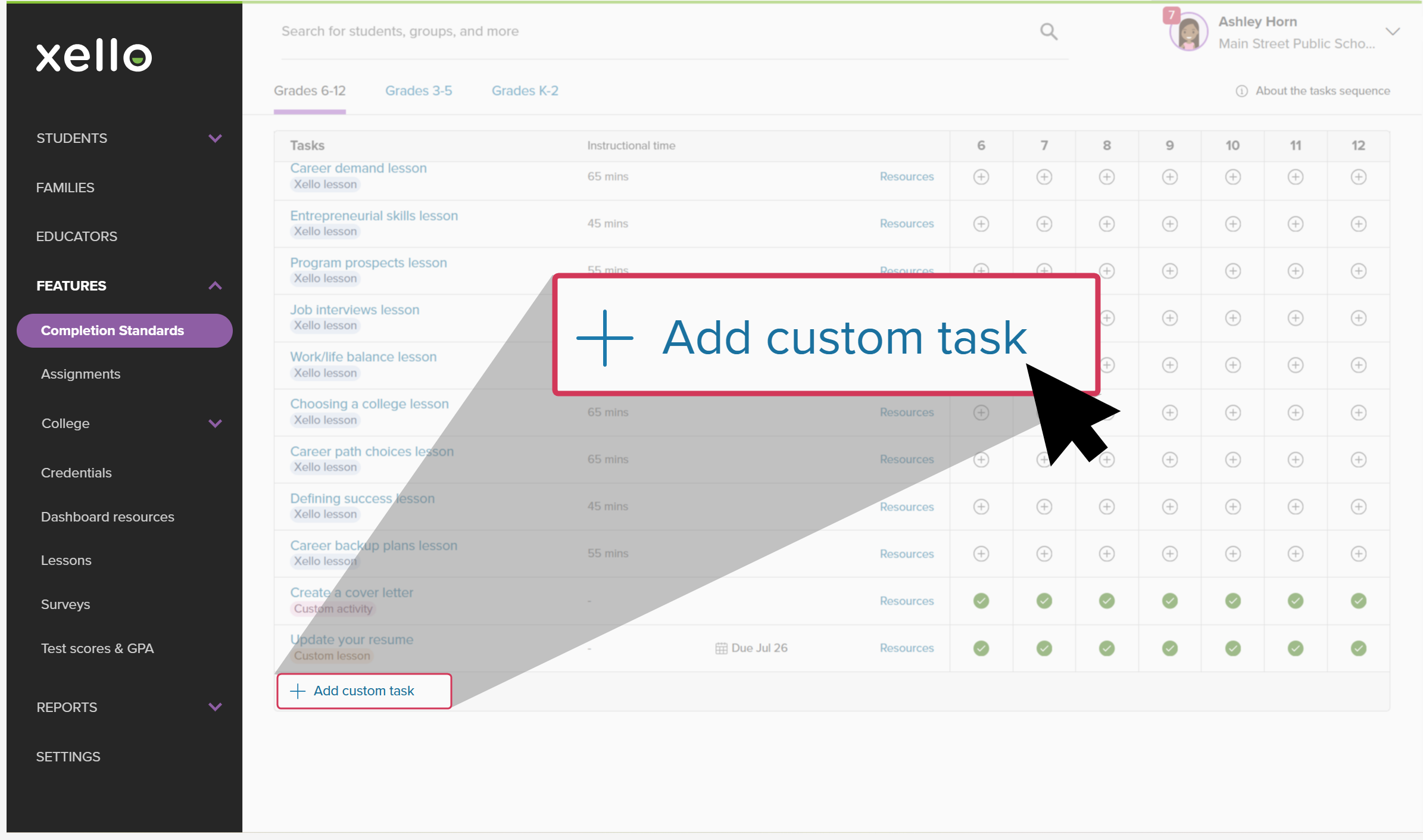The height and width of the screenshot is (840, 1423).
Task: Add Program prospects lesson to grade 11
Action: (1296, 271)
